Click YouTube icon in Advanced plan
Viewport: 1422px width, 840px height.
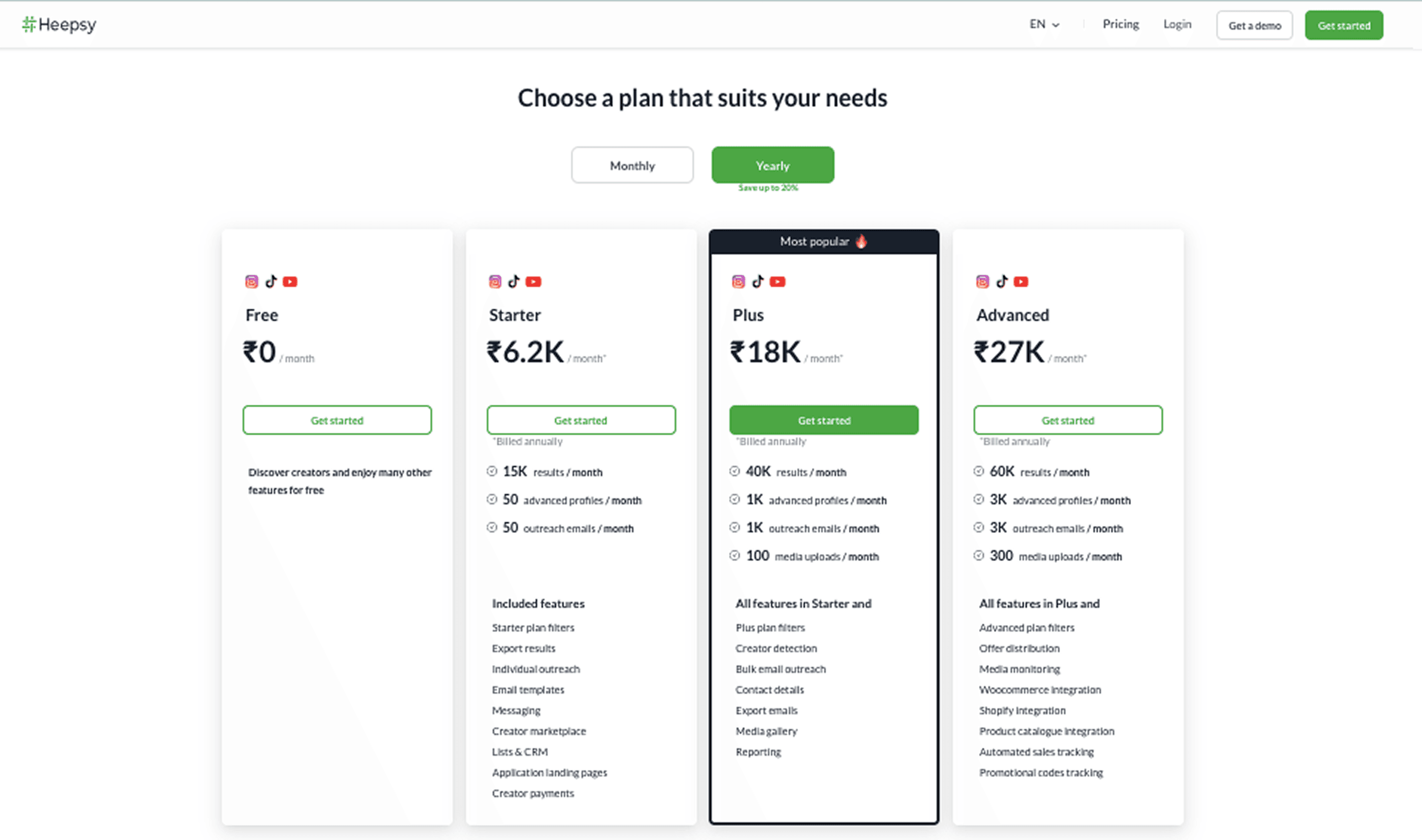click(x=1021, y=281)
